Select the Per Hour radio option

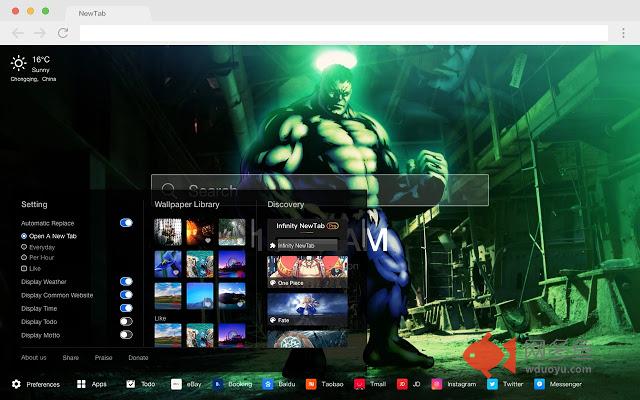(x=24, y=258)
